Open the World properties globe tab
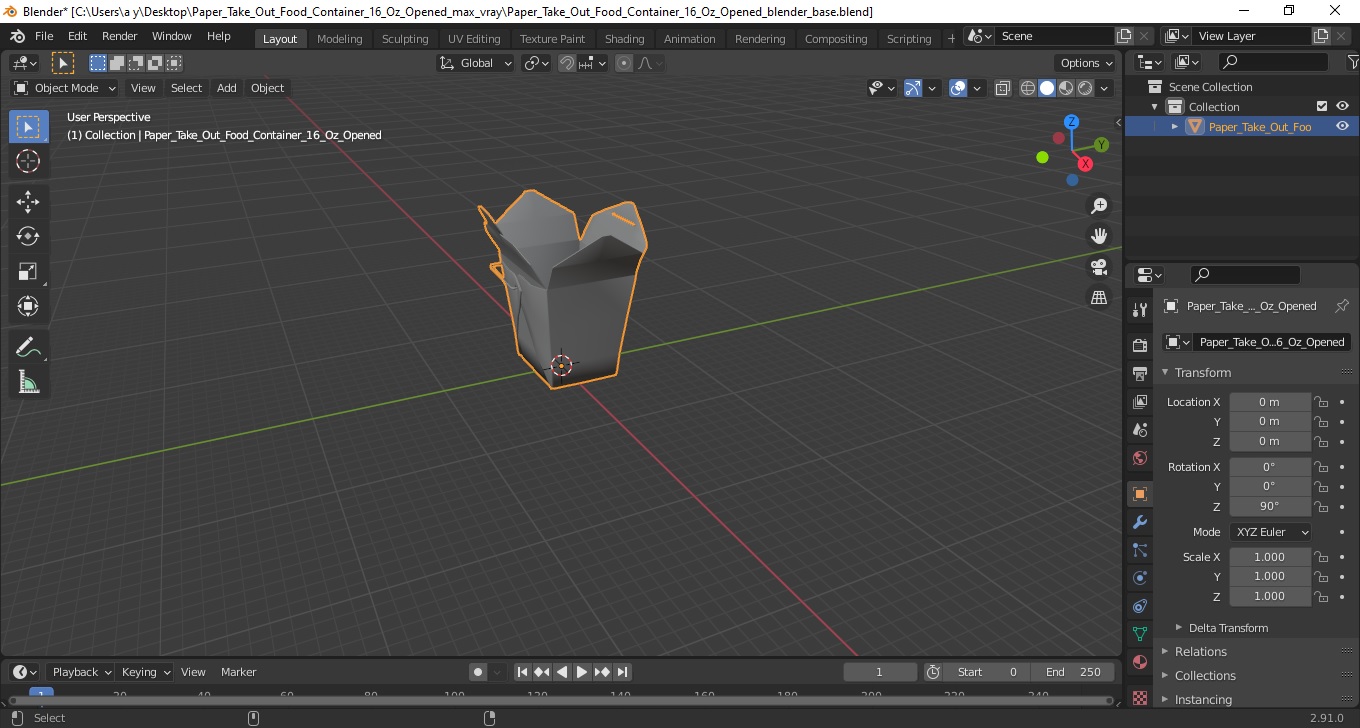This screenshot has height=728, width=1360. click(x=1139, y=458)
